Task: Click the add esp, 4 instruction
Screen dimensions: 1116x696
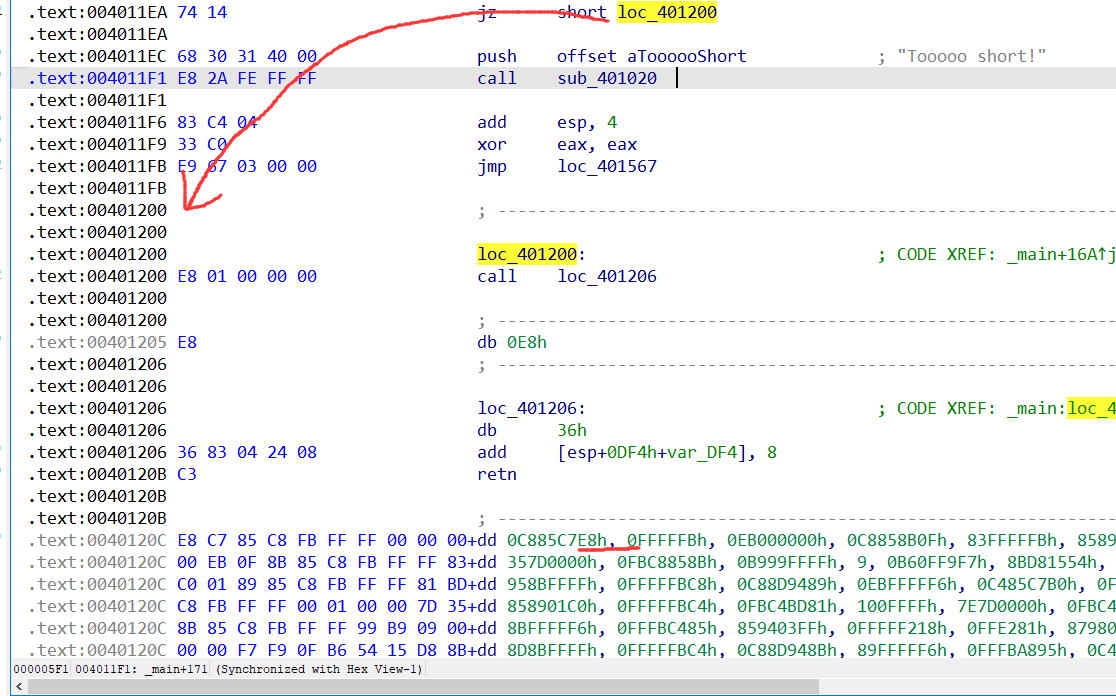Action: pos(547,122)
